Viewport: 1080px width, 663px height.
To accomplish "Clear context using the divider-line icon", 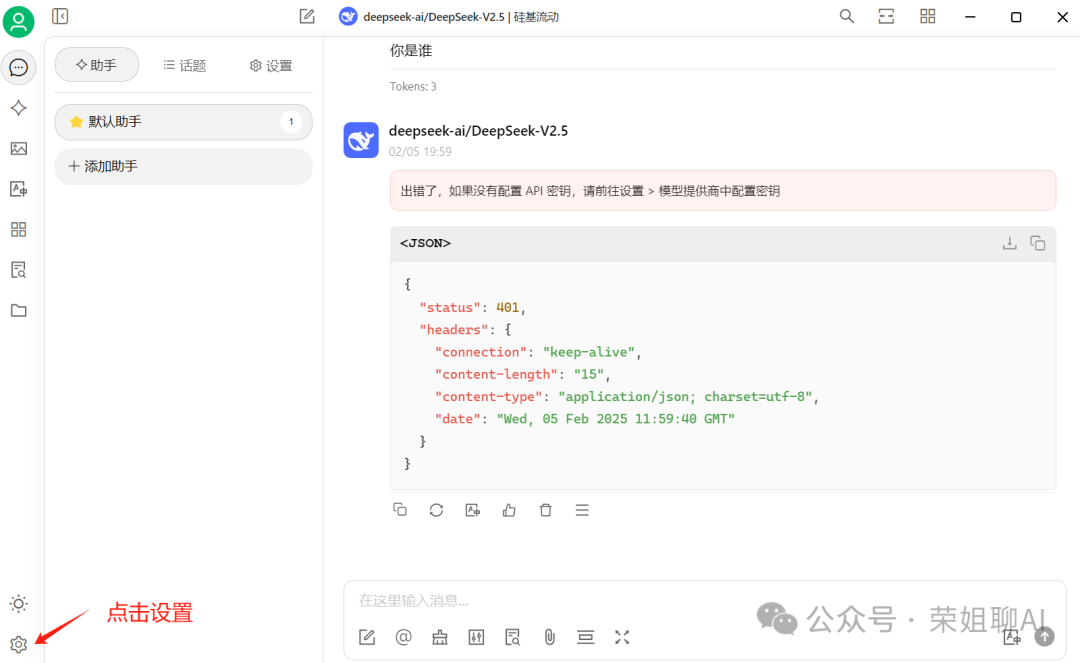I will 585,638.
